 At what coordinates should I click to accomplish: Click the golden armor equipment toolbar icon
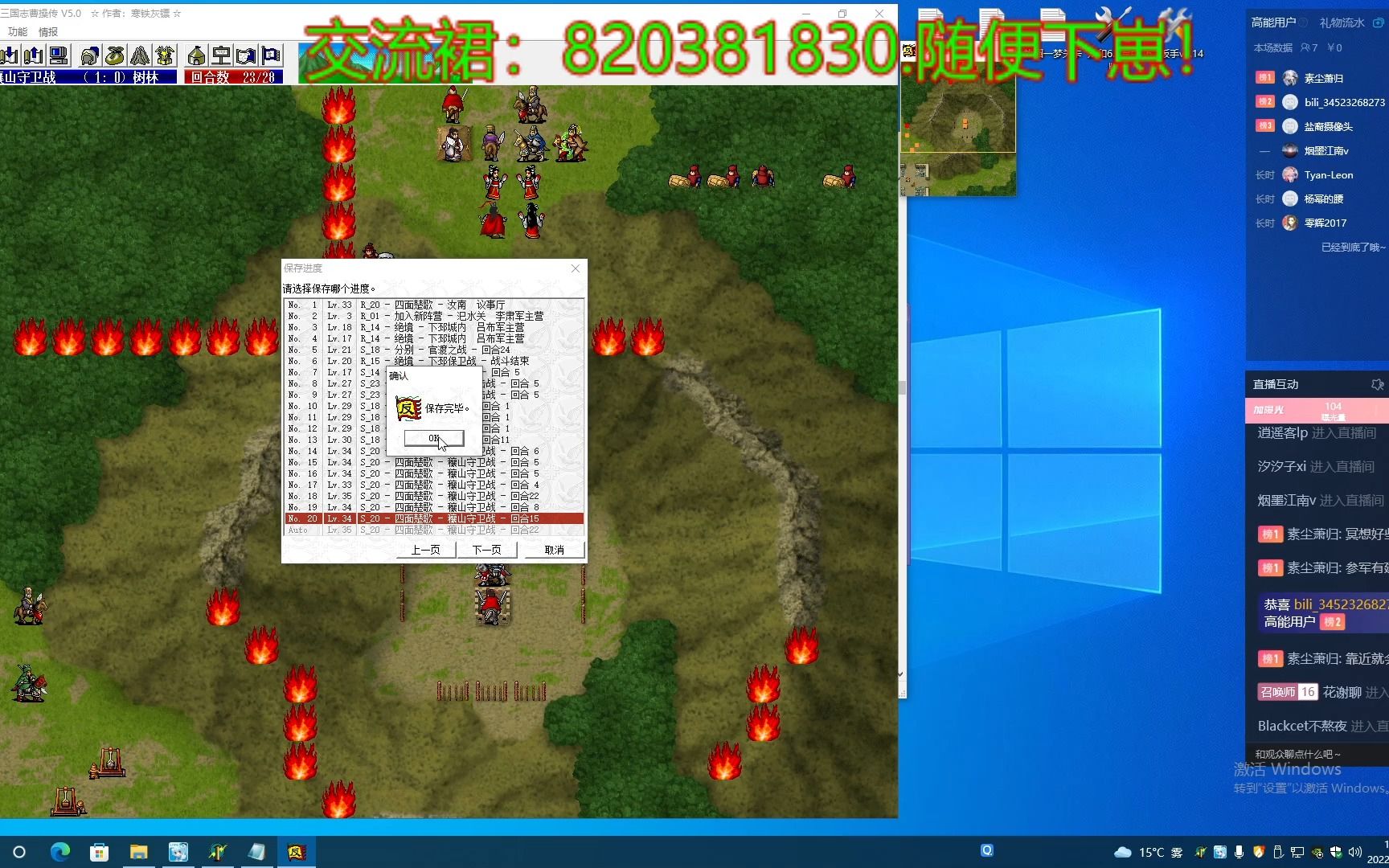pos(165,55)
